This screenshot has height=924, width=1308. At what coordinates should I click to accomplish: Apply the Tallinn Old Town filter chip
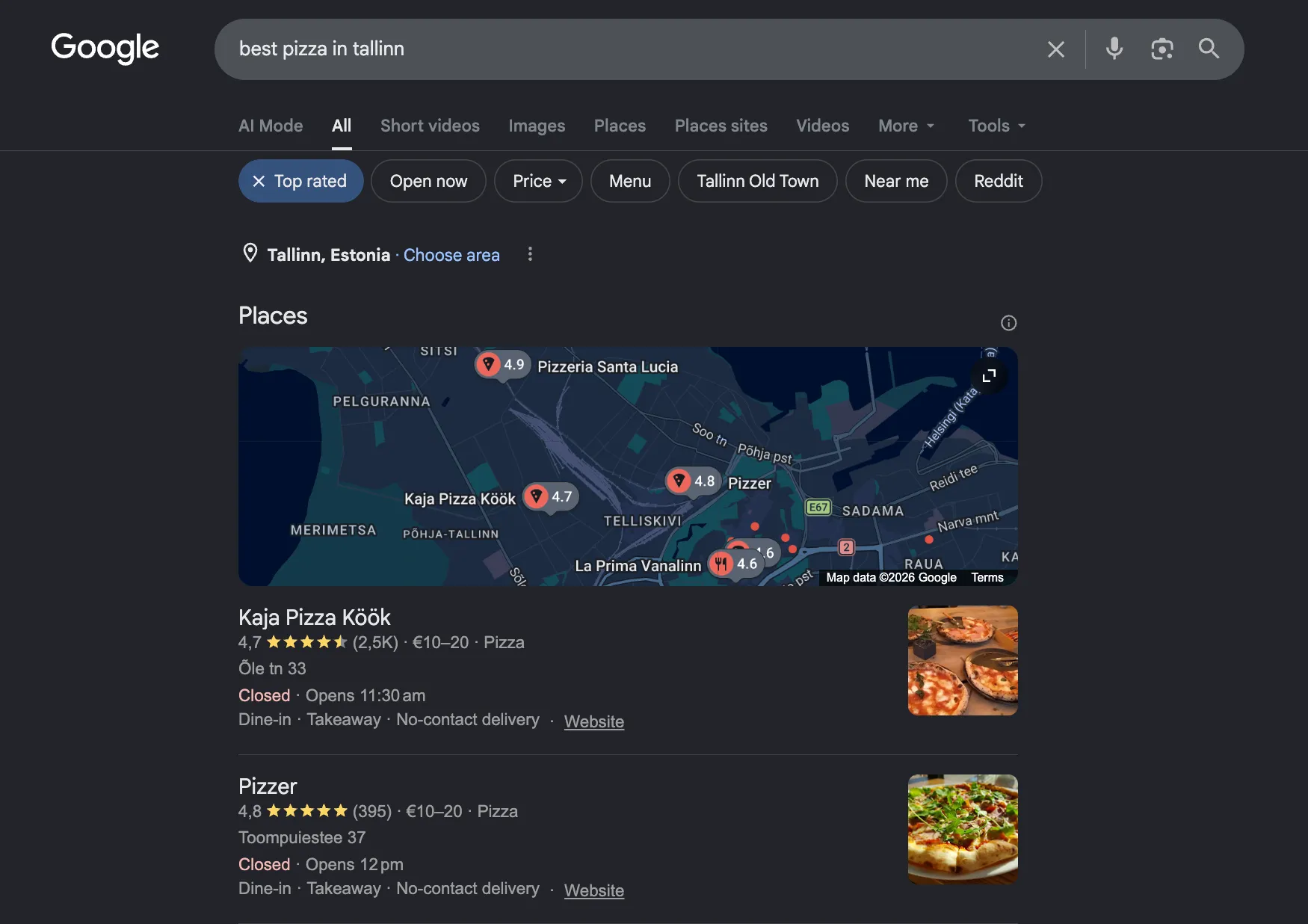click(x=757, y=181)
